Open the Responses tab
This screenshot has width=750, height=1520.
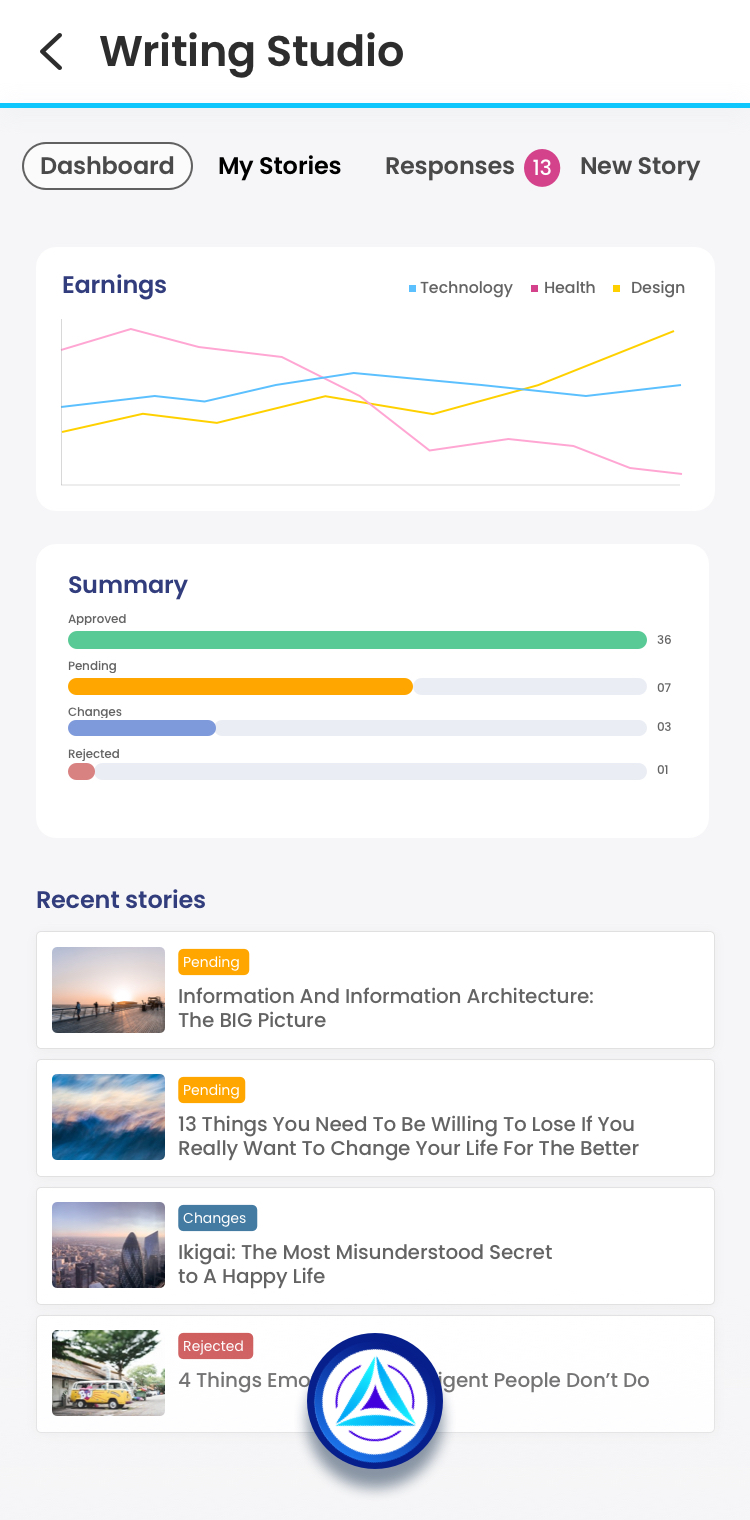tap(449, 166)
